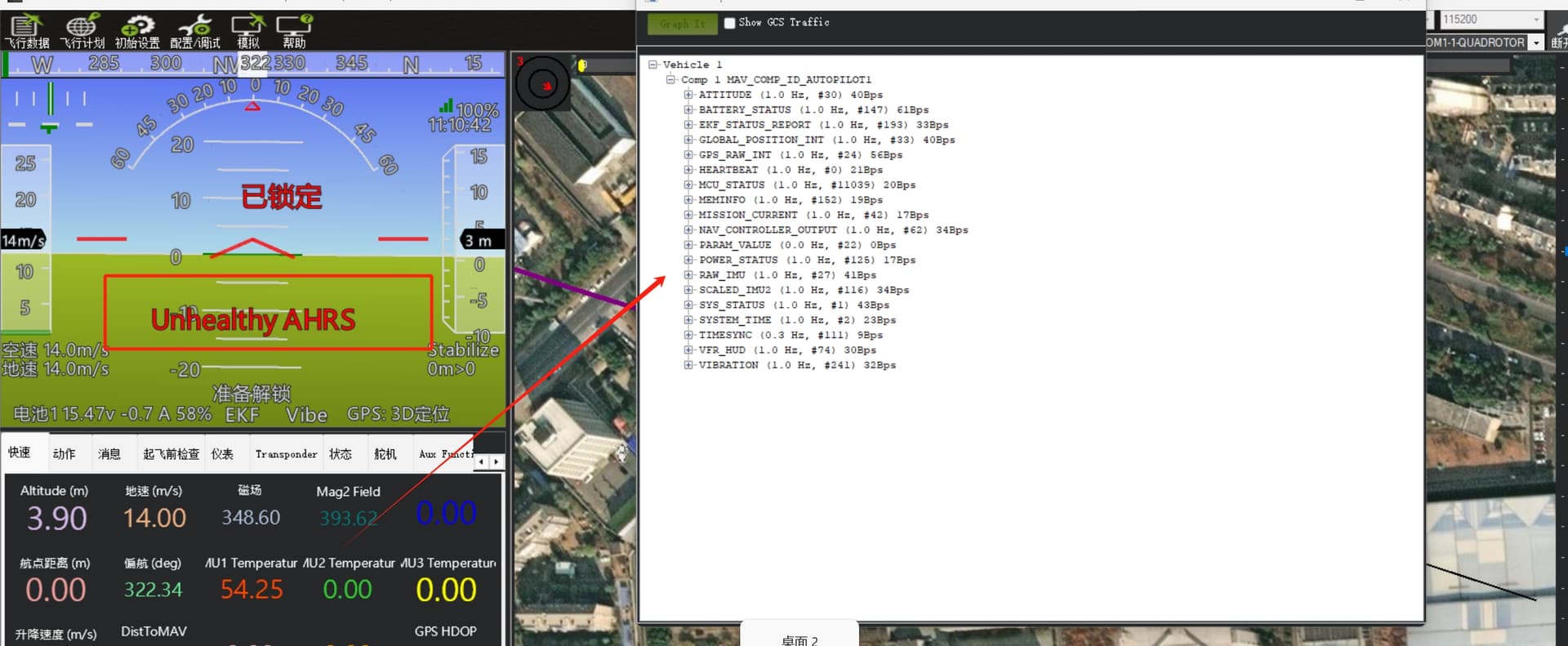Click the 偏航 (deg) value 322.34
The height and width of the screenshot is (646, 1568).
coord(153,590)
